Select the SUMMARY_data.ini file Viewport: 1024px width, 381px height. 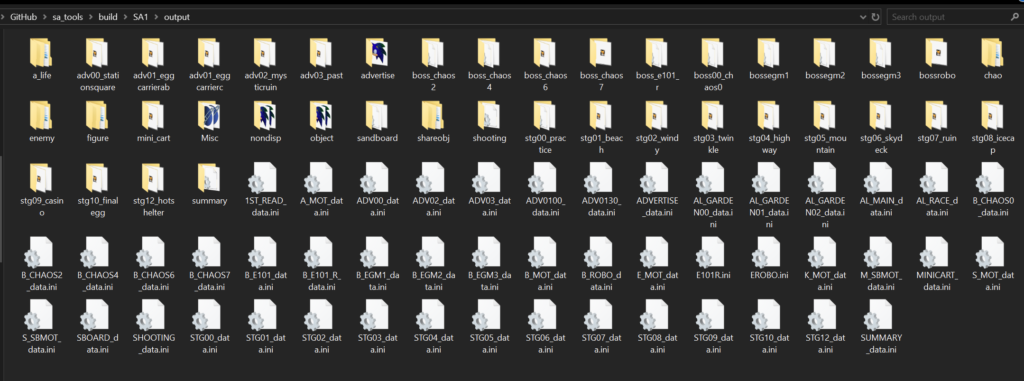click(881, 327)
